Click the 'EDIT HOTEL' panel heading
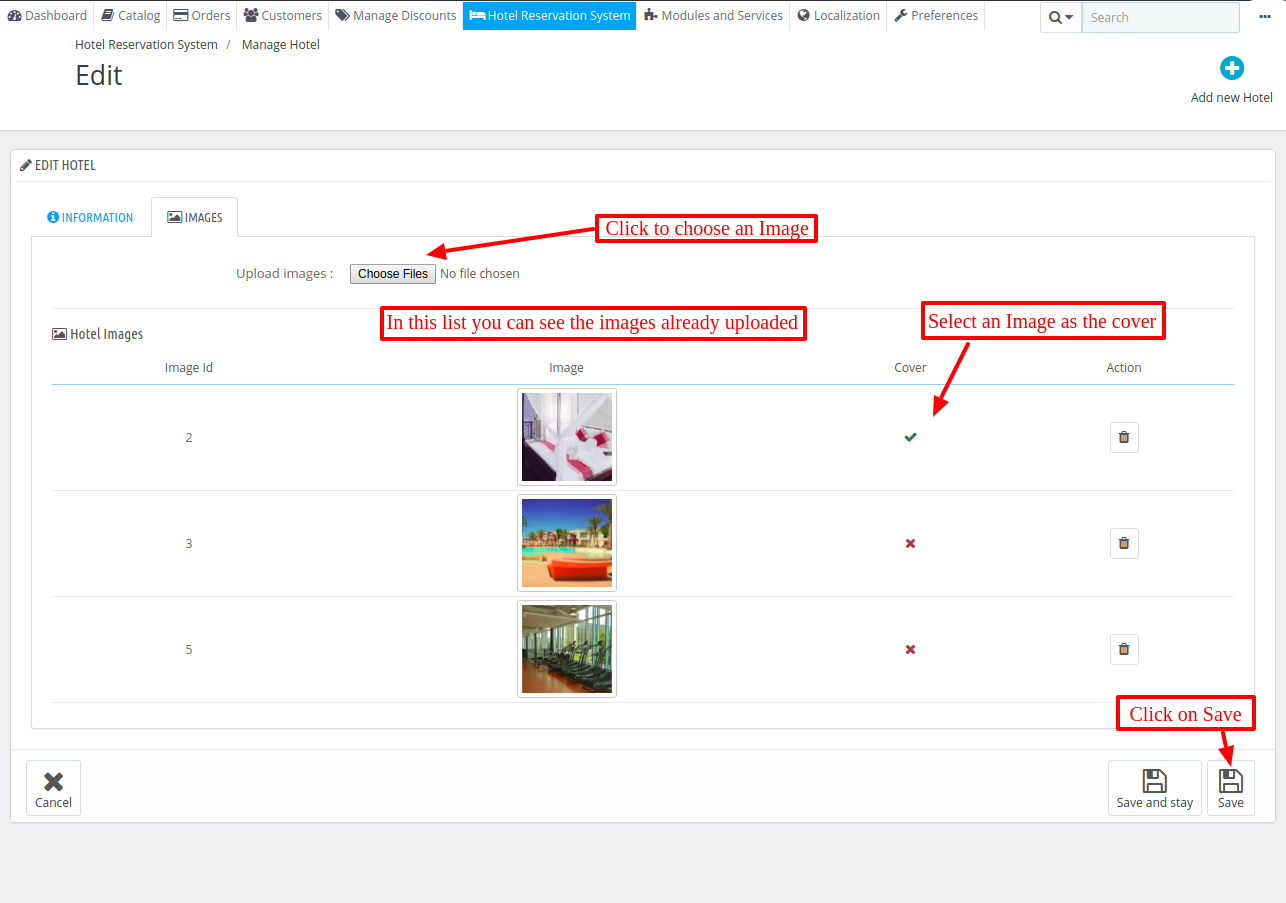This screenshot has width=1286, height=903. [x=58, y=165]
